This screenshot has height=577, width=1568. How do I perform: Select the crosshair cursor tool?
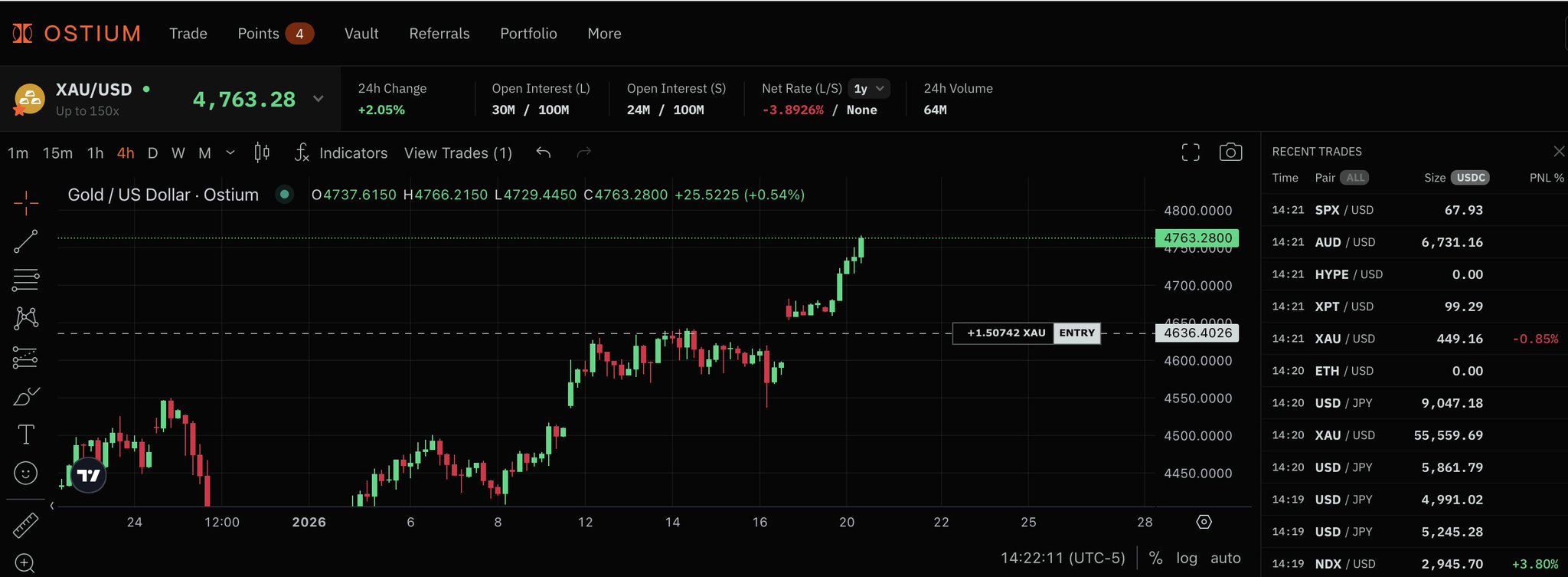(25, 203)
